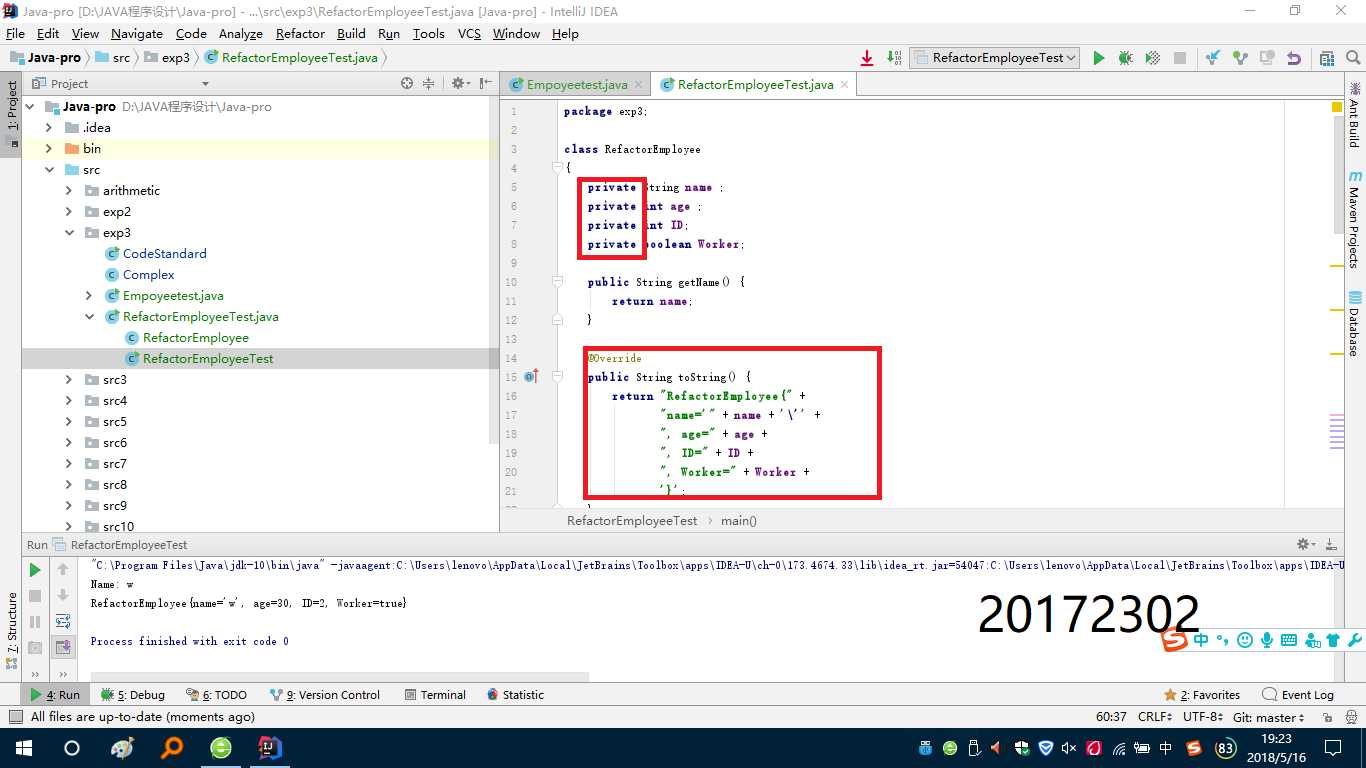Expand the arithmetic folder
The width and height of the screenshot is (1366, 768).
point(69,191)
